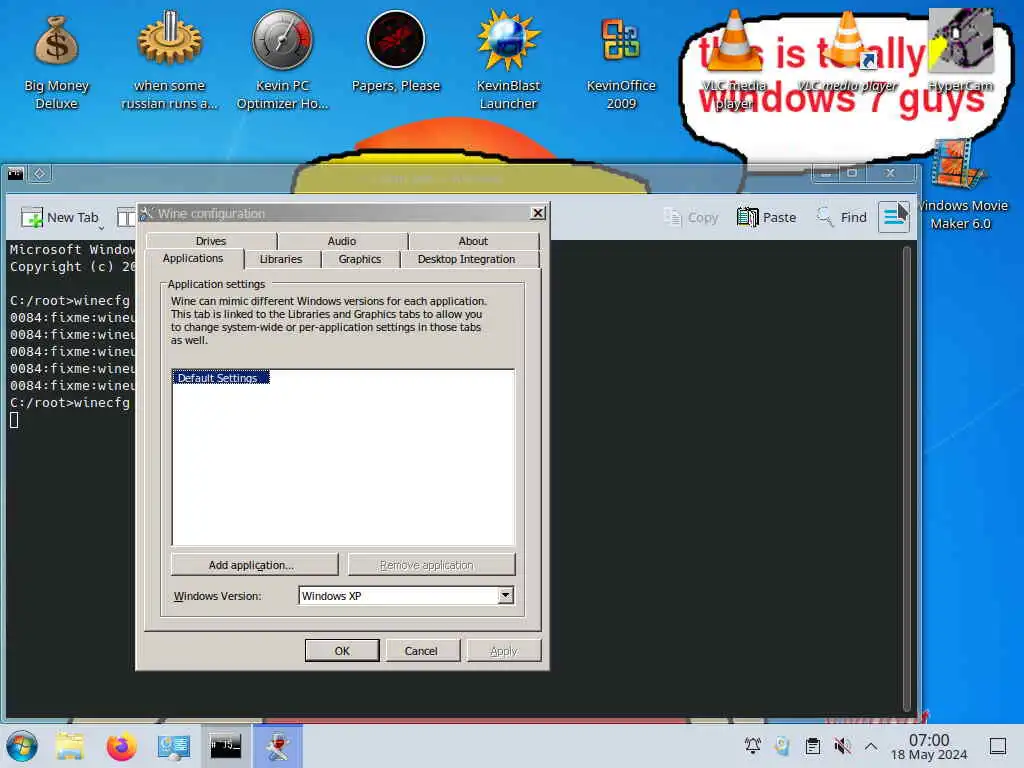The height and width of the screenshot is (768, 1024).
Task: Click Find in the terminal toolbar
Action: (842, 217)
